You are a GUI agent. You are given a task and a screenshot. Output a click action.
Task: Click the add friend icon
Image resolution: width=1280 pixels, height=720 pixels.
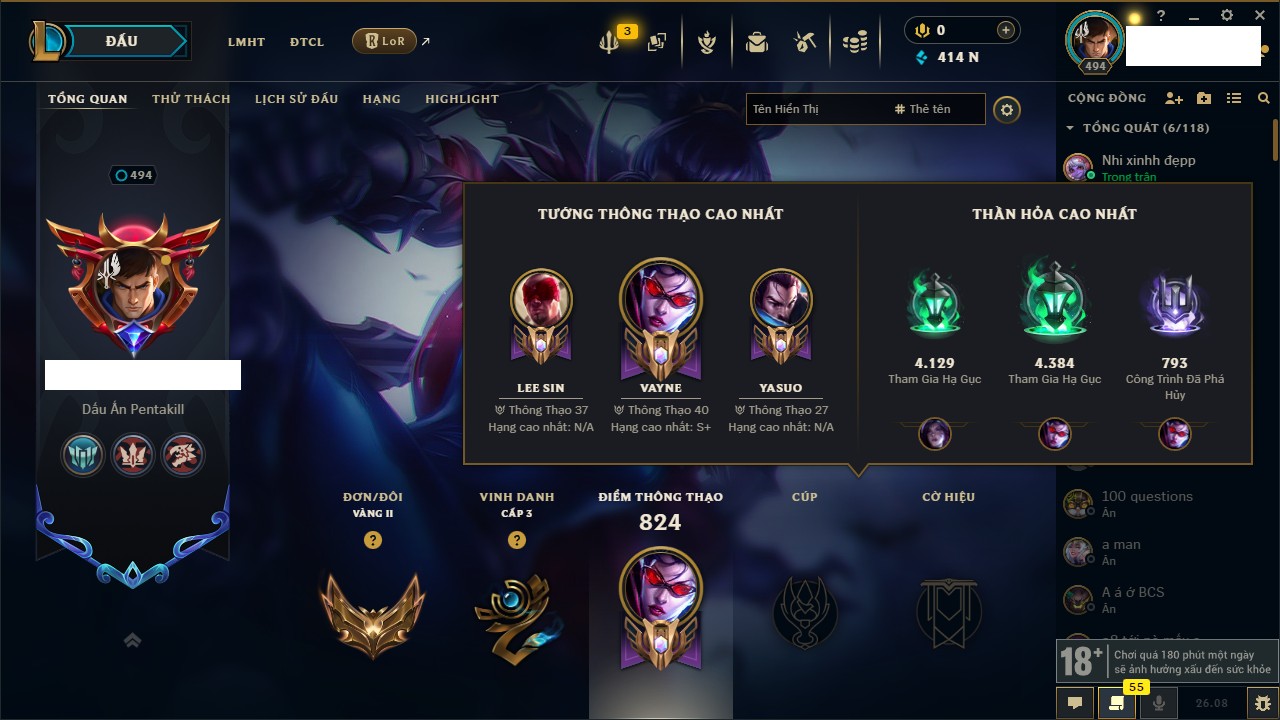click(x=1174, y=98)
